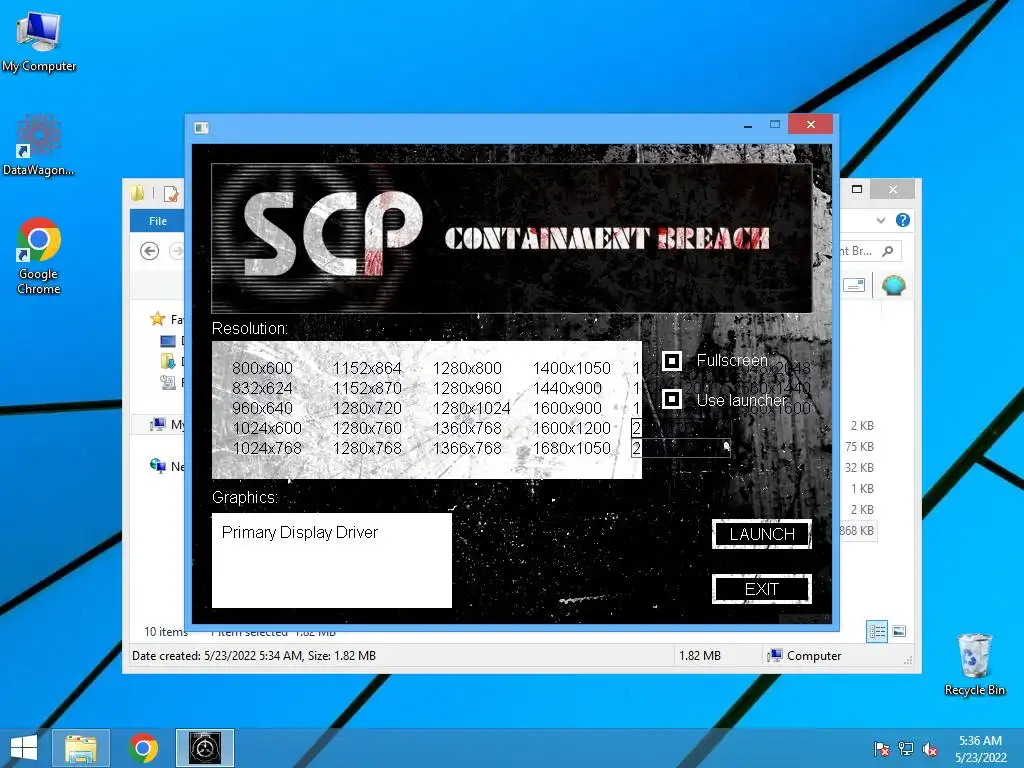
Task: Select the 1280x960 resolution
Action: 467,389
